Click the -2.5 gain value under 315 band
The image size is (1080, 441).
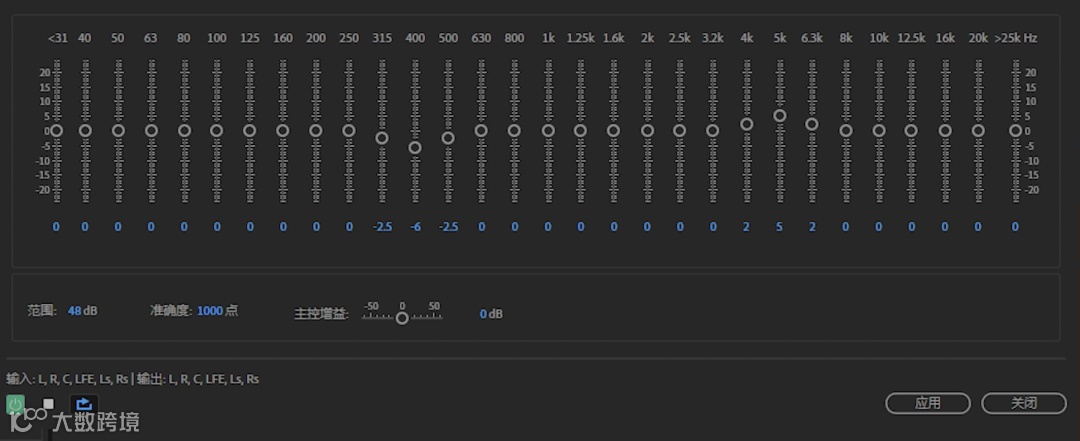[382, 227]
